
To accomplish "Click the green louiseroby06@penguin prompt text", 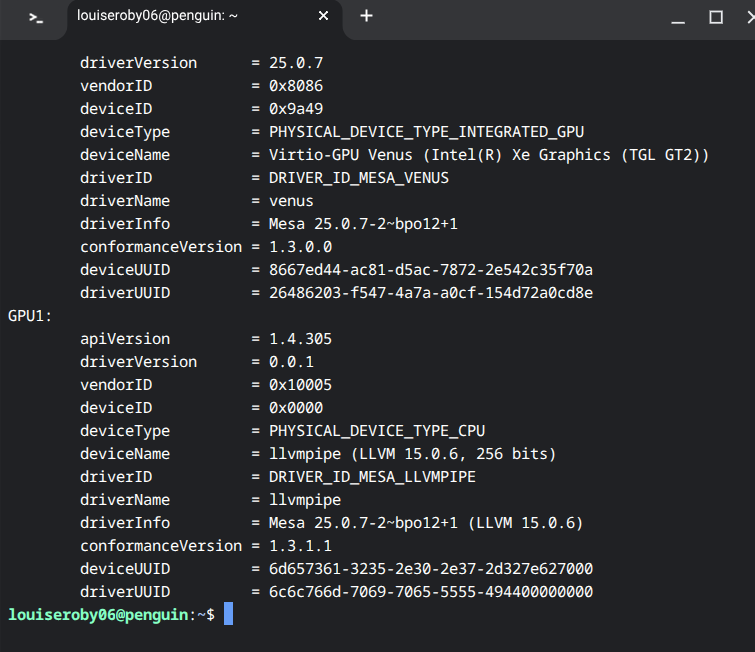I will tap(97, 615).
